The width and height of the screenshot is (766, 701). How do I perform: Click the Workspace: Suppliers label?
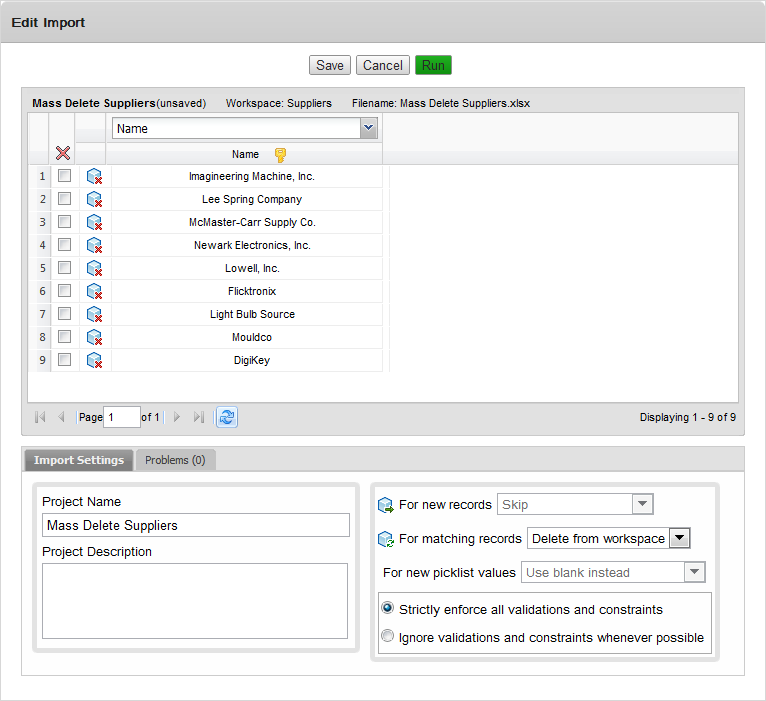point(278,103)
